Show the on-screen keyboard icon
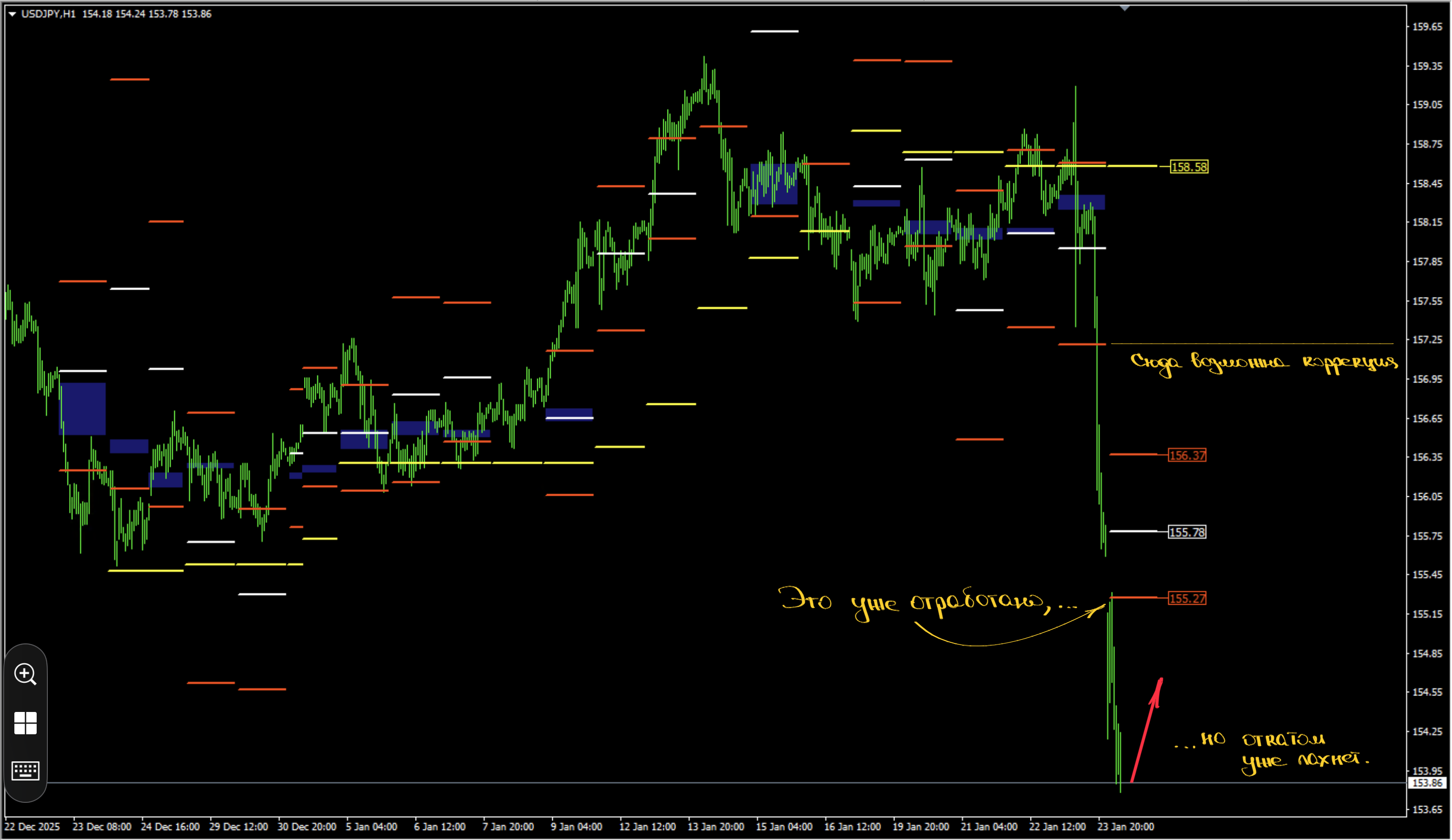This screenshot has height=840, width=1452. 26,770
